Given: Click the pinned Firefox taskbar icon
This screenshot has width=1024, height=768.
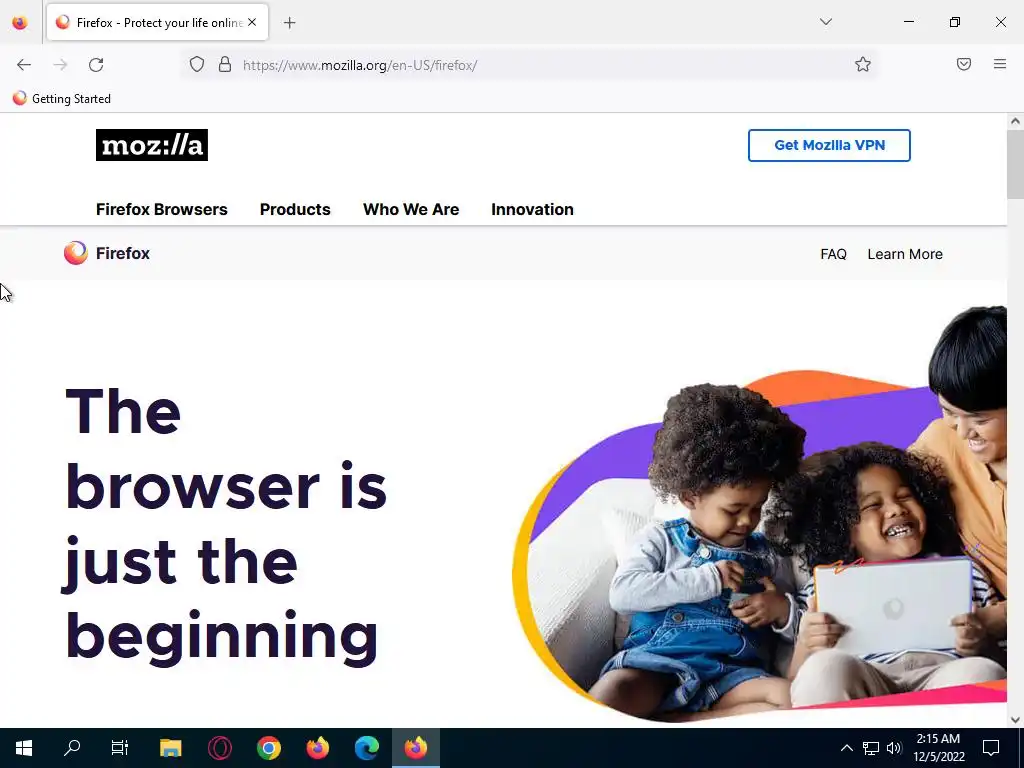Looking at the screenshot, I should [317, 748].
